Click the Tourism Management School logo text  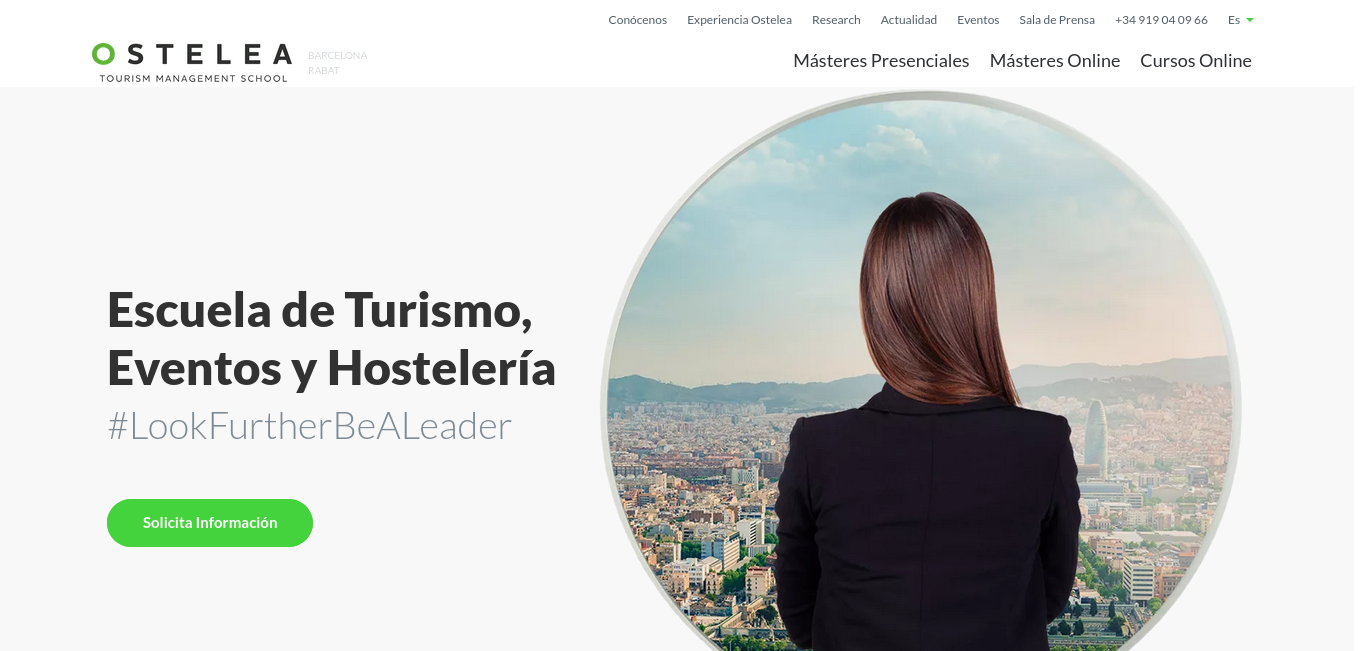point(193,78)
